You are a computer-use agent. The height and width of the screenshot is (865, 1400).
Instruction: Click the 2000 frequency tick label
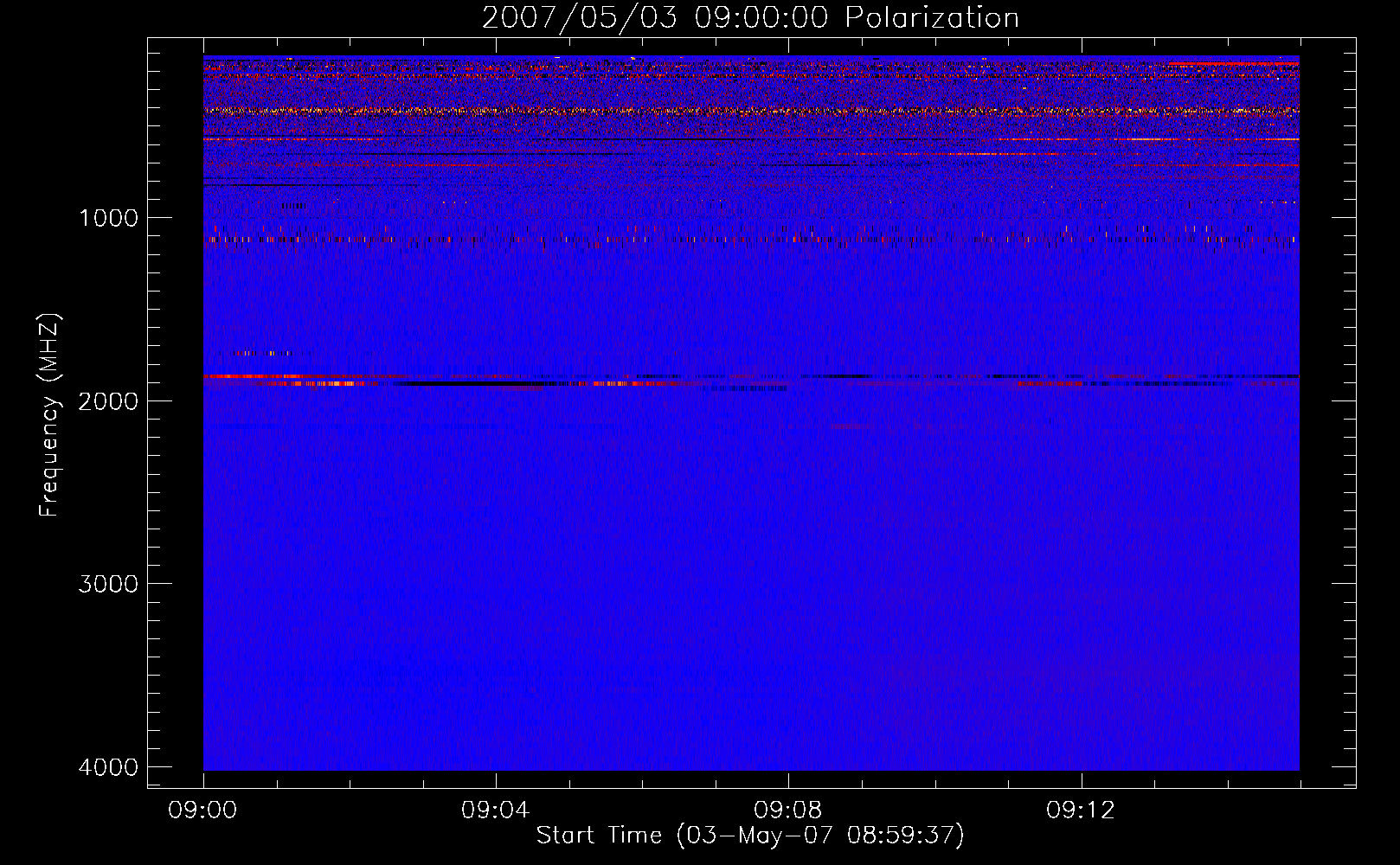[x=108, y=401]
